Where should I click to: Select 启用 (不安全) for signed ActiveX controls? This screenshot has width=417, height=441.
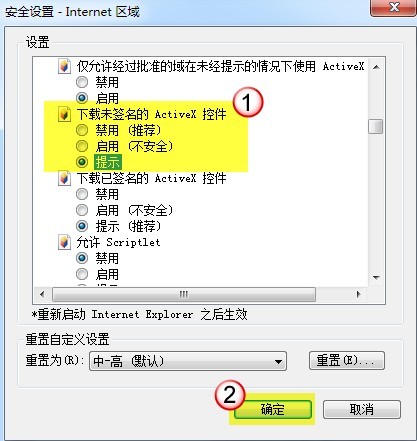tap(82, 210)
